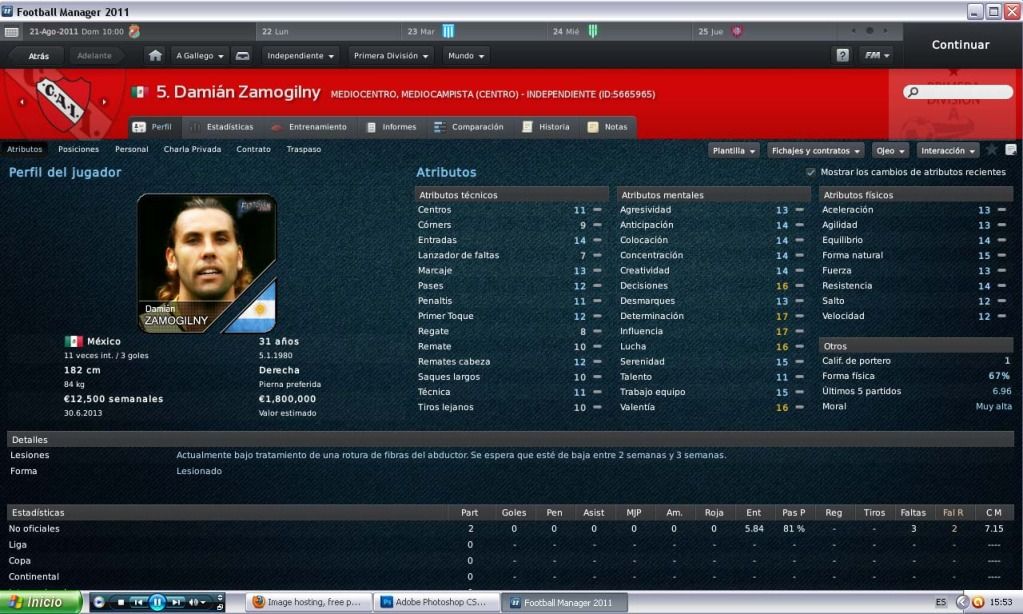Select the Atributos sub-tab

pos(25,149)
